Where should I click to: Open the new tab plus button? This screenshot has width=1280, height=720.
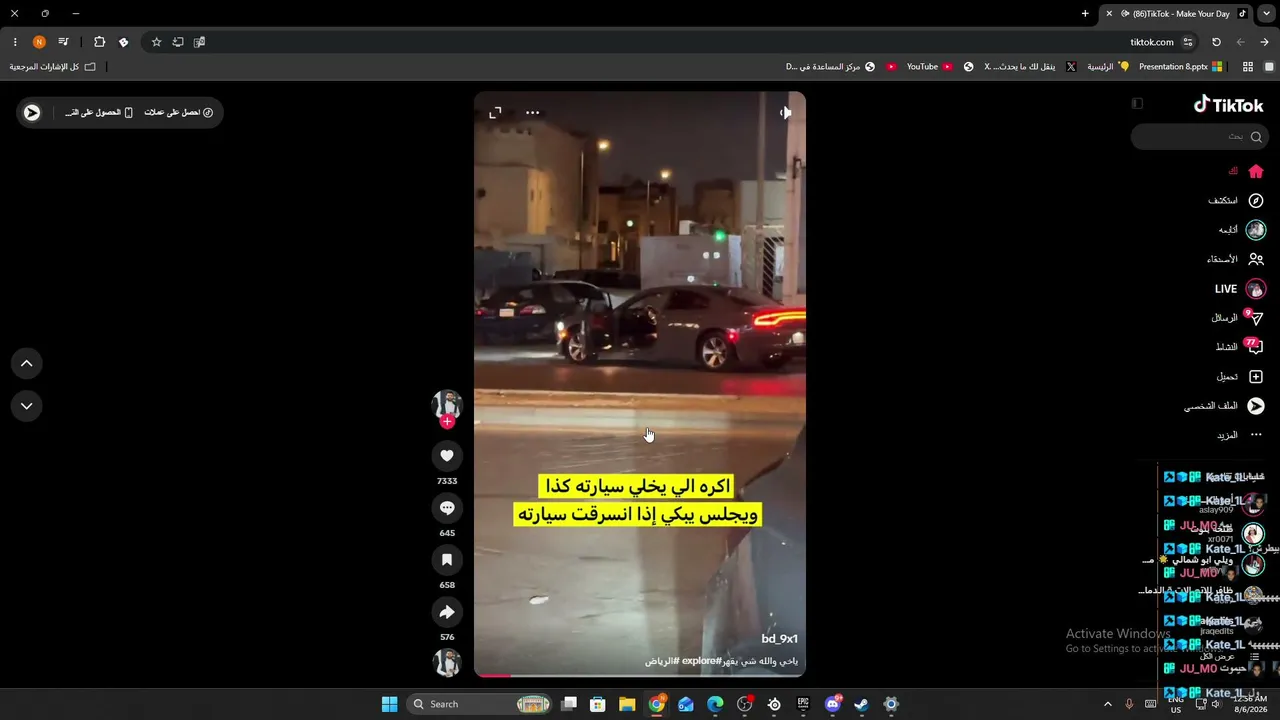(1085, 14)
